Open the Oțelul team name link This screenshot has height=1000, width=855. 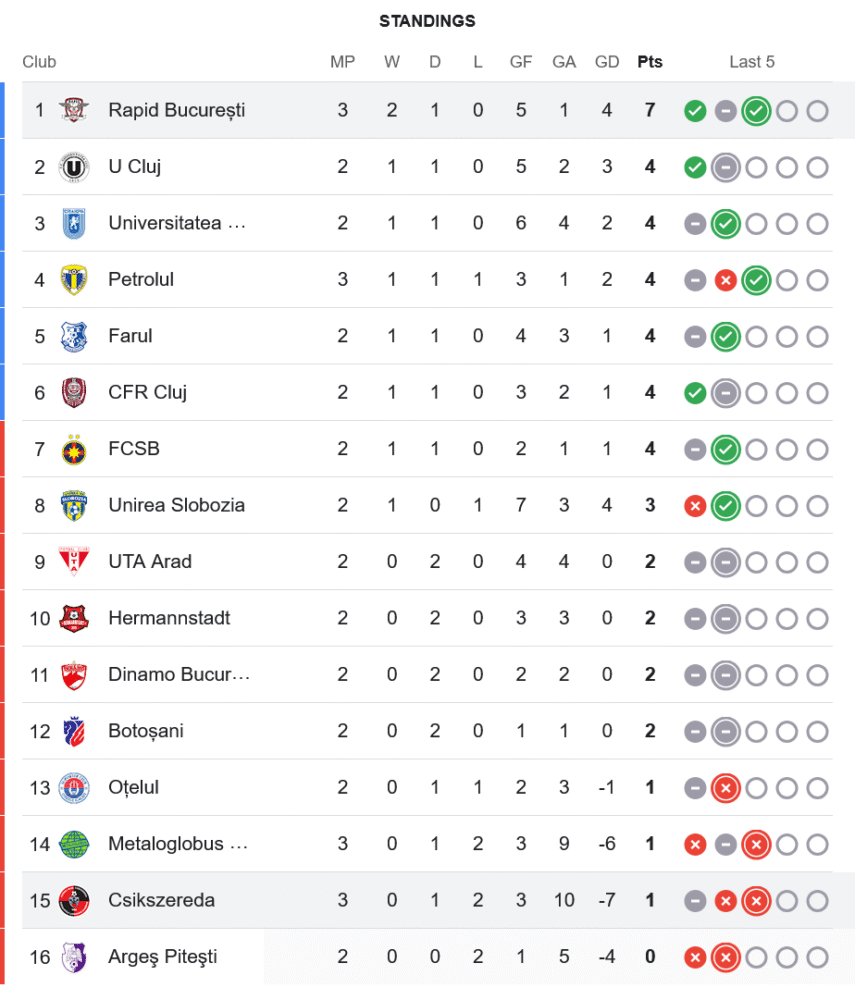[x=134, y=788]
